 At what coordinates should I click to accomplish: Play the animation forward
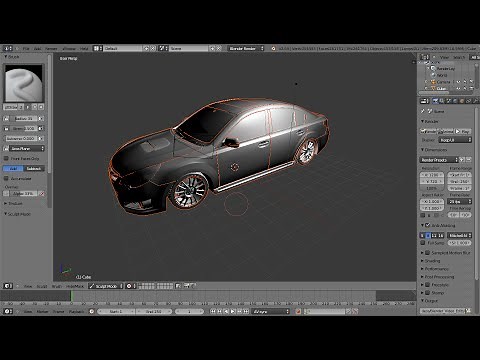[x=233, y=311]
